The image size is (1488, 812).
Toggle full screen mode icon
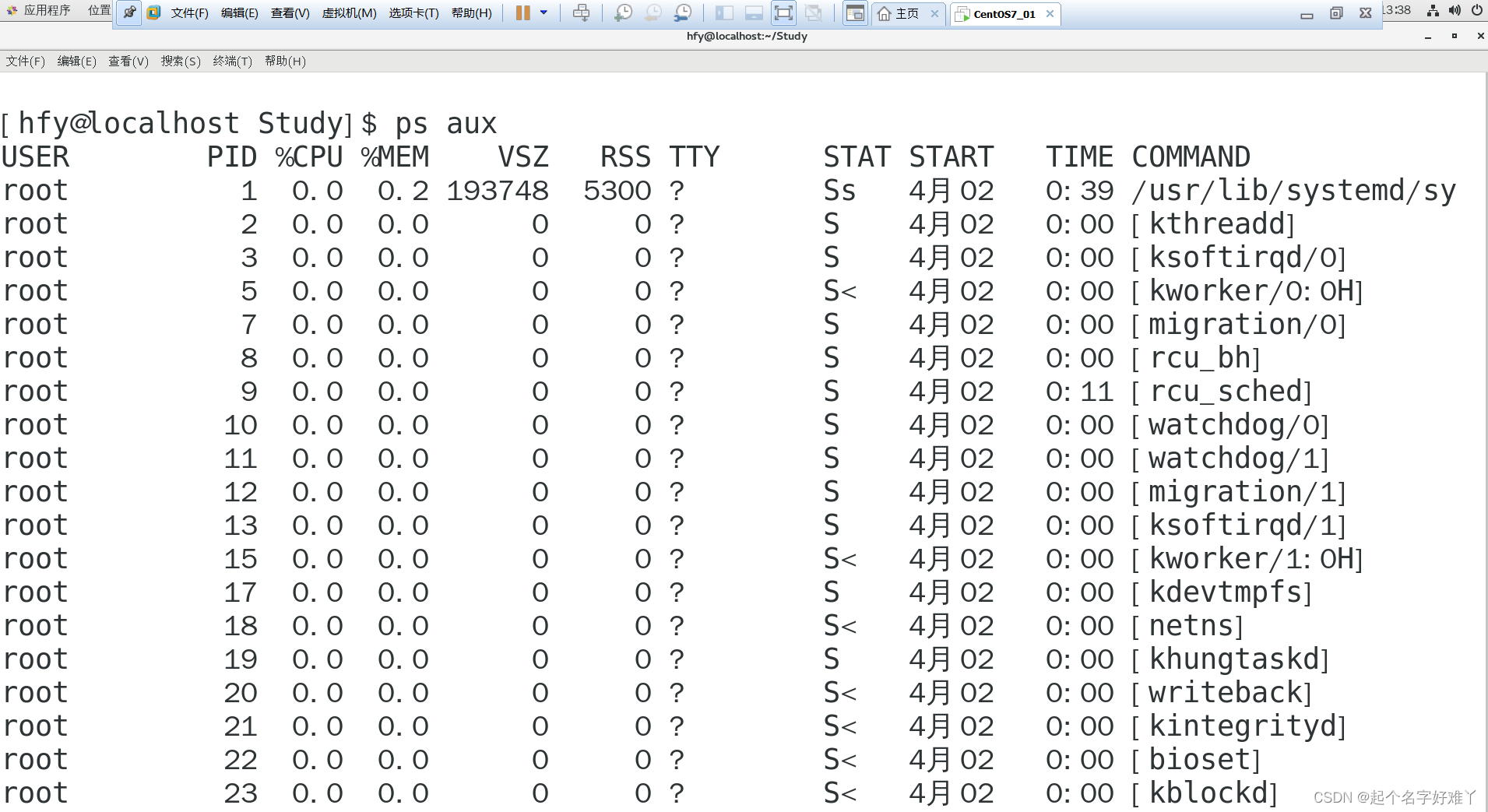coord(783,12)
